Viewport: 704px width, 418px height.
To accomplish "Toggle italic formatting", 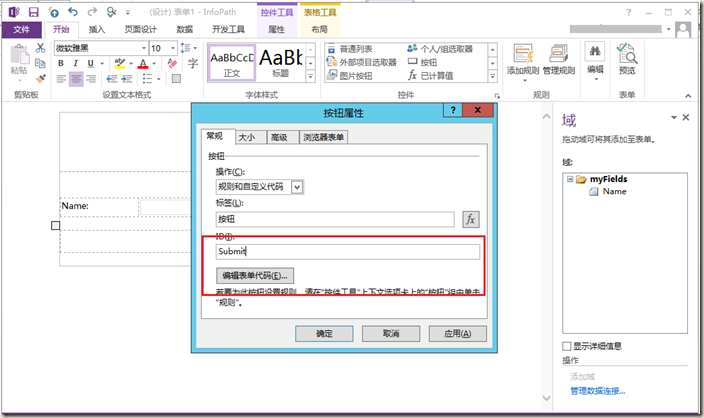I will pos(75,63).
